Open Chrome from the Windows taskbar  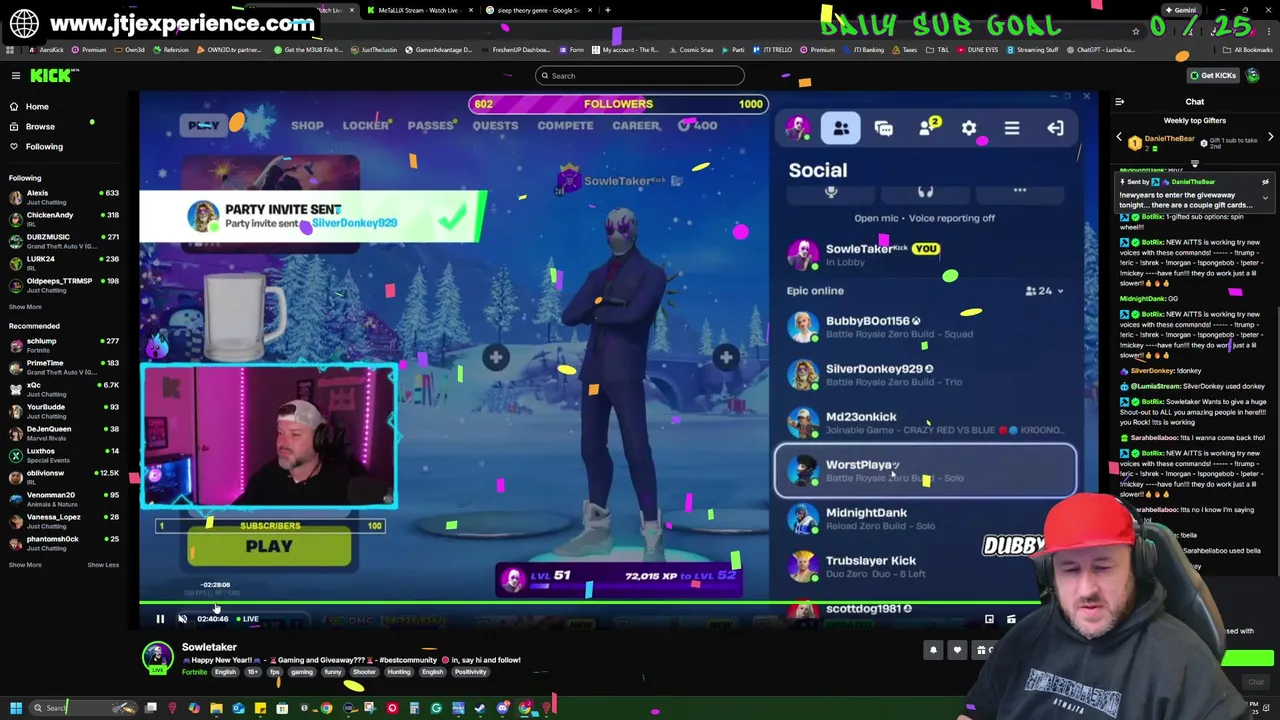(326, 708)
